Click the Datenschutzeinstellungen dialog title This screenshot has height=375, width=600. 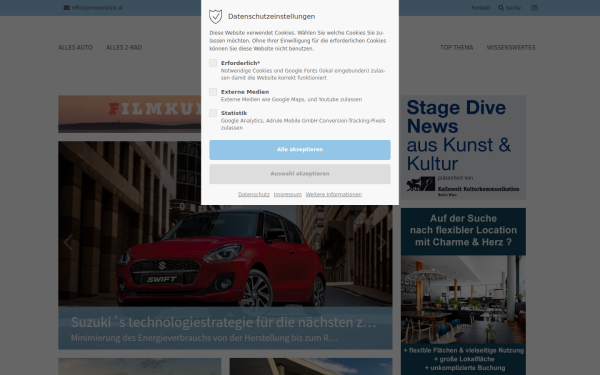pos(272,16)
